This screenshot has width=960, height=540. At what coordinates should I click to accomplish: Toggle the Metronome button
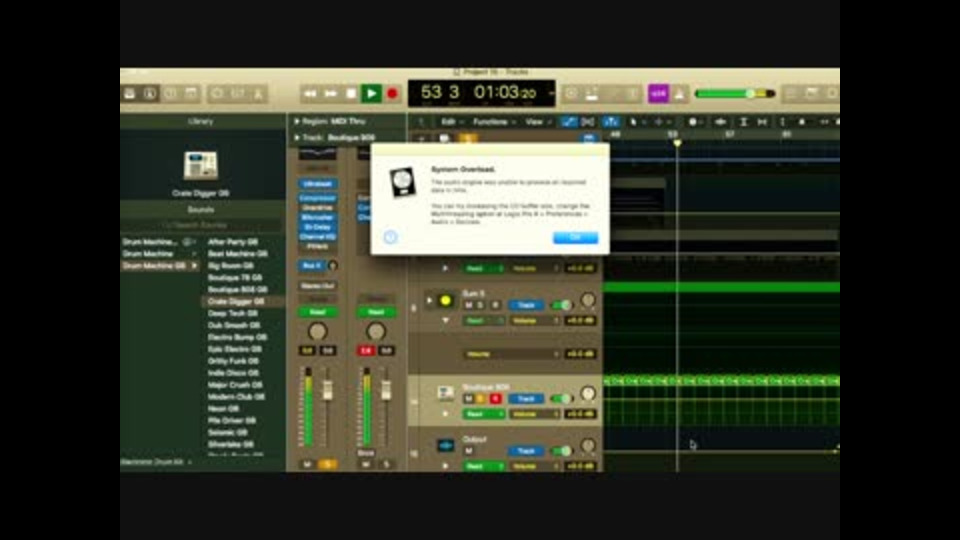tap(679, 94)
